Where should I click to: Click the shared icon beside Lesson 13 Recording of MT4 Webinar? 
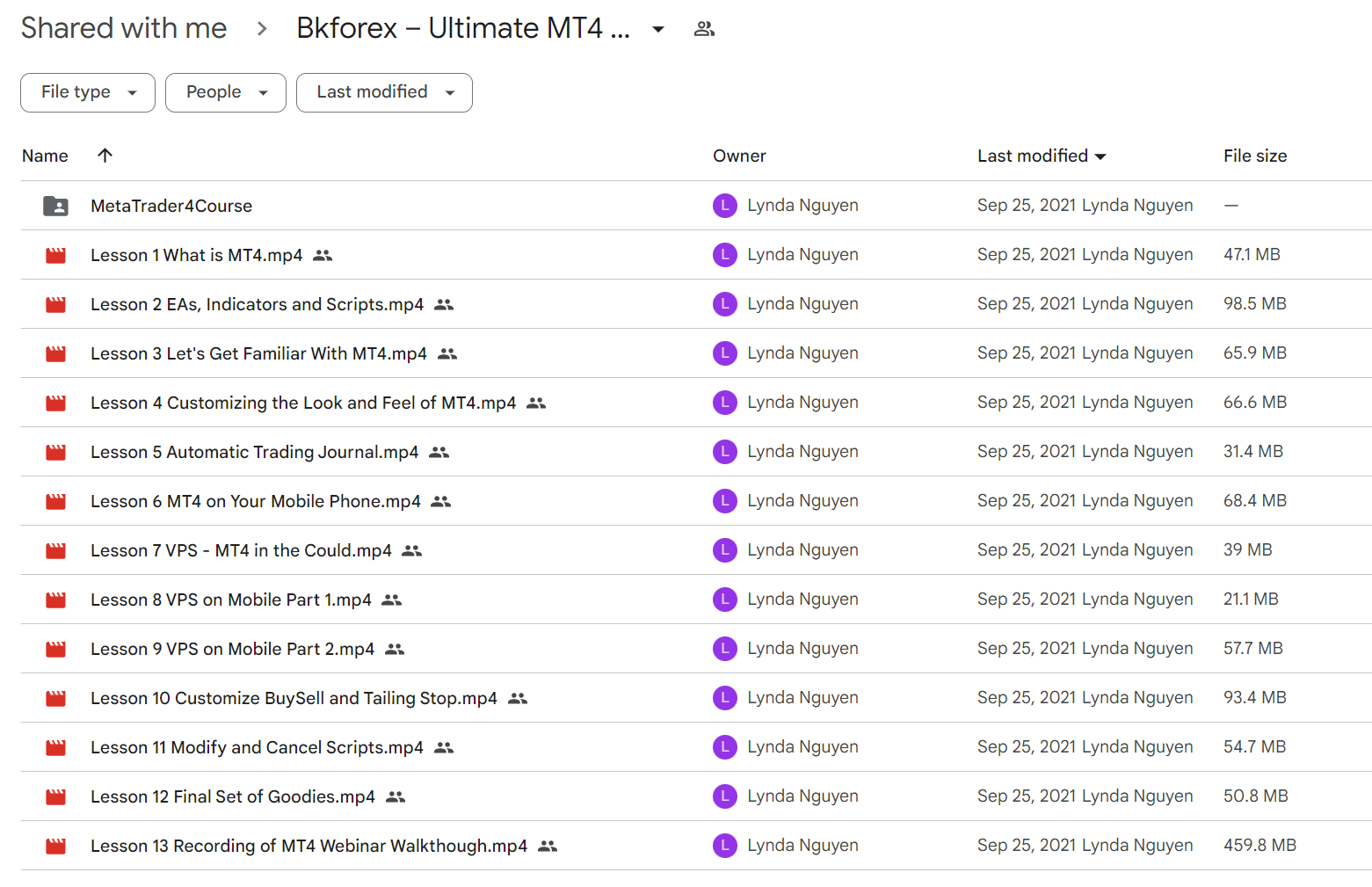click(548, 847)
